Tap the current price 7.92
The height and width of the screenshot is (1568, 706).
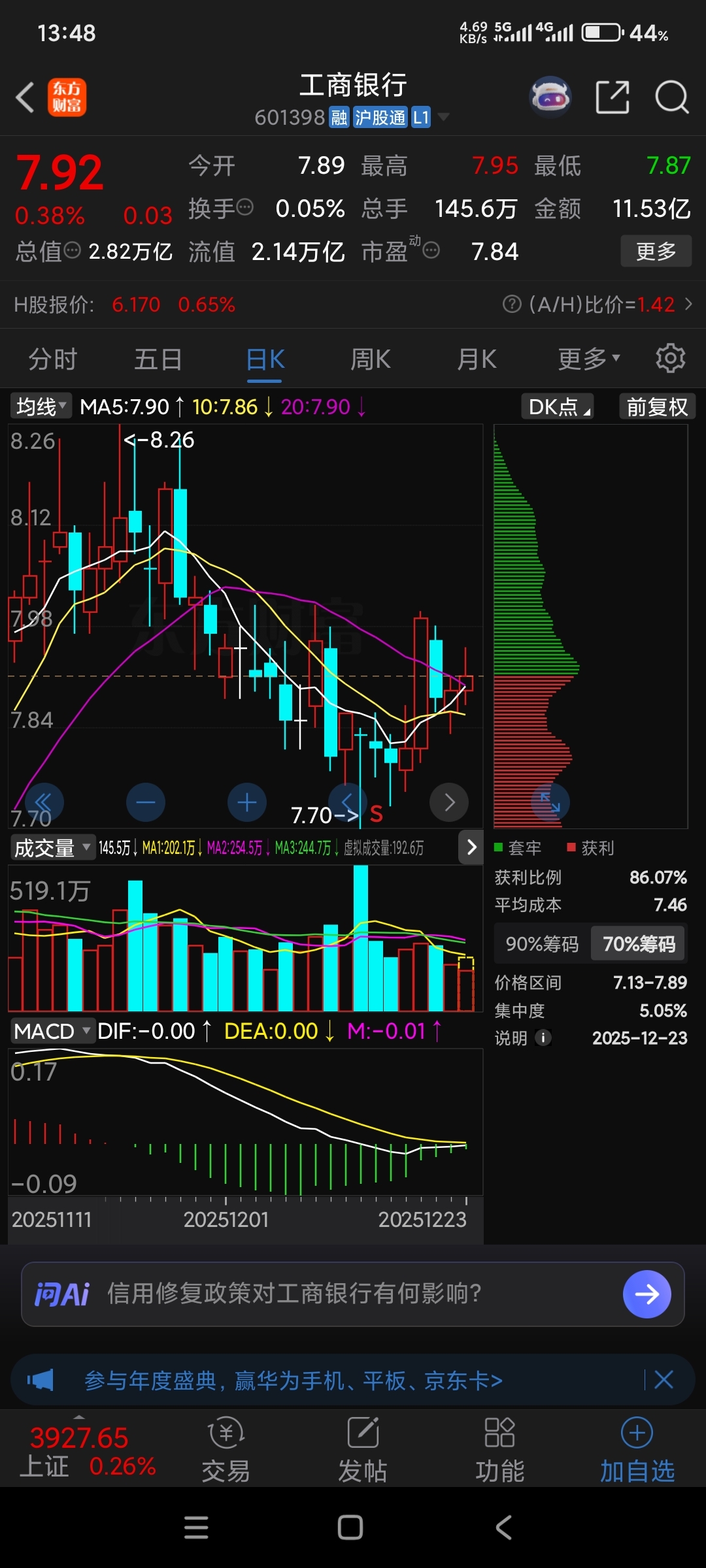tap(59, 173)
